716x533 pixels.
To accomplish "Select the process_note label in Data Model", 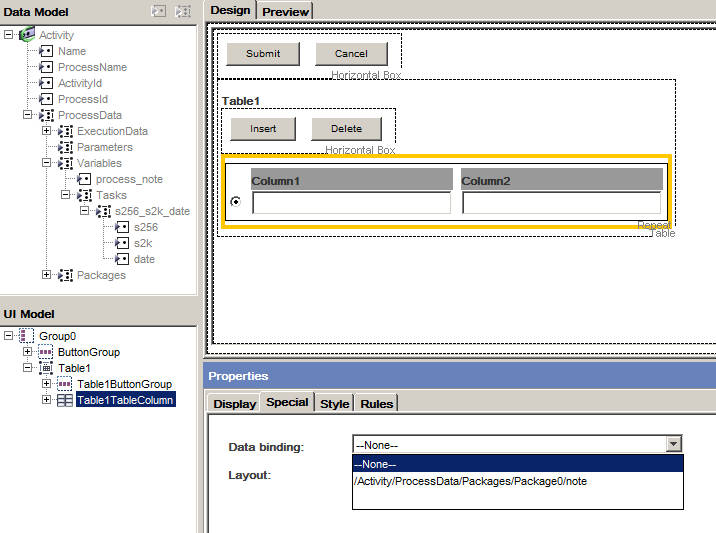I will pyautogui.click(x=129, y=179).
